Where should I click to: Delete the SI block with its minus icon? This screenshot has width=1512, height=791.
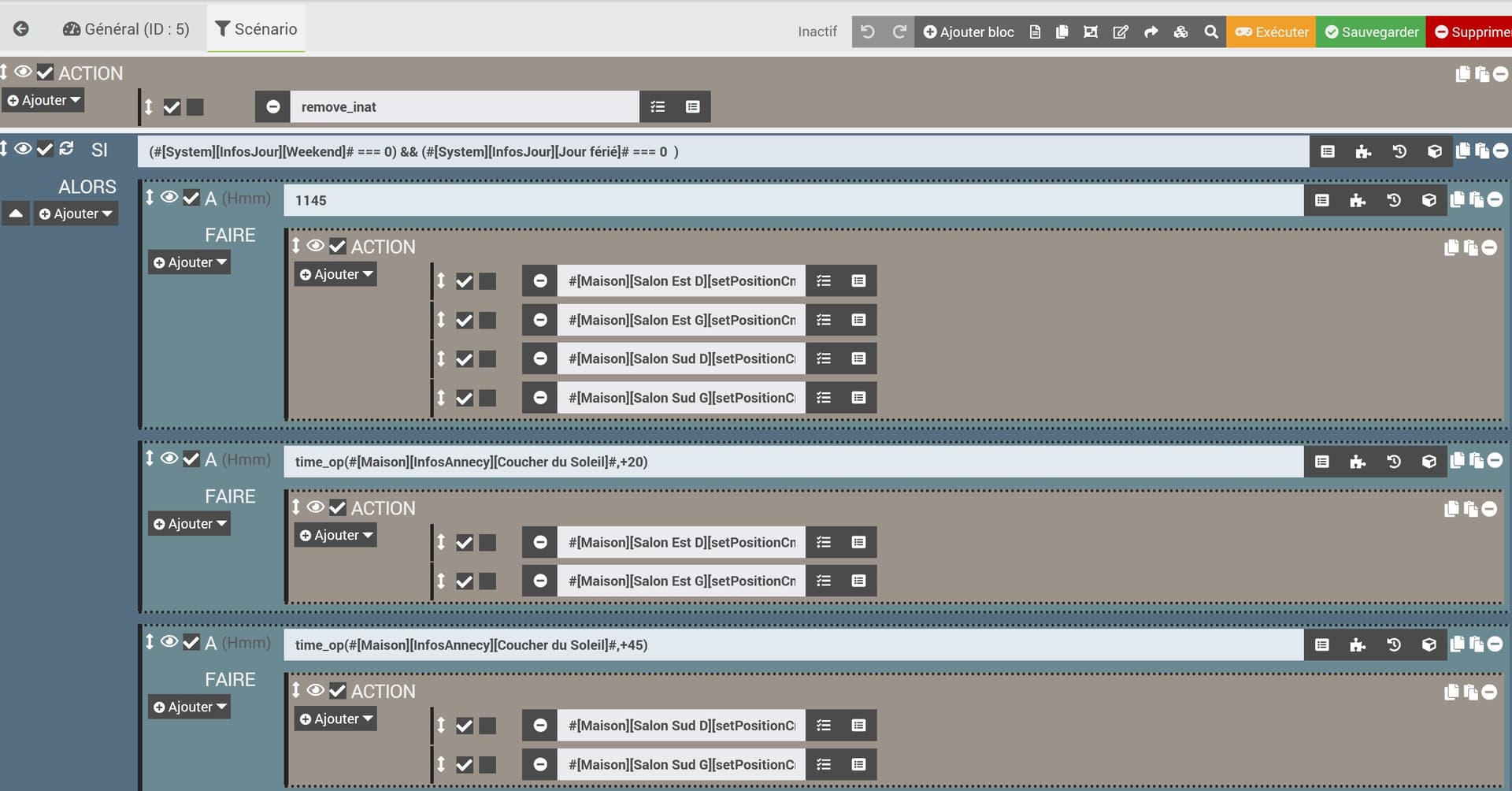(x=1501, y=150)
